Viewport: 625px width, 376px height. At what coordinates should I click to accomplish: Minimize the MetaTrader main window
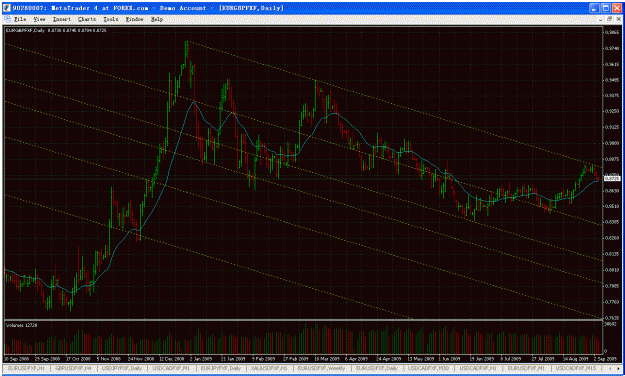594,8
